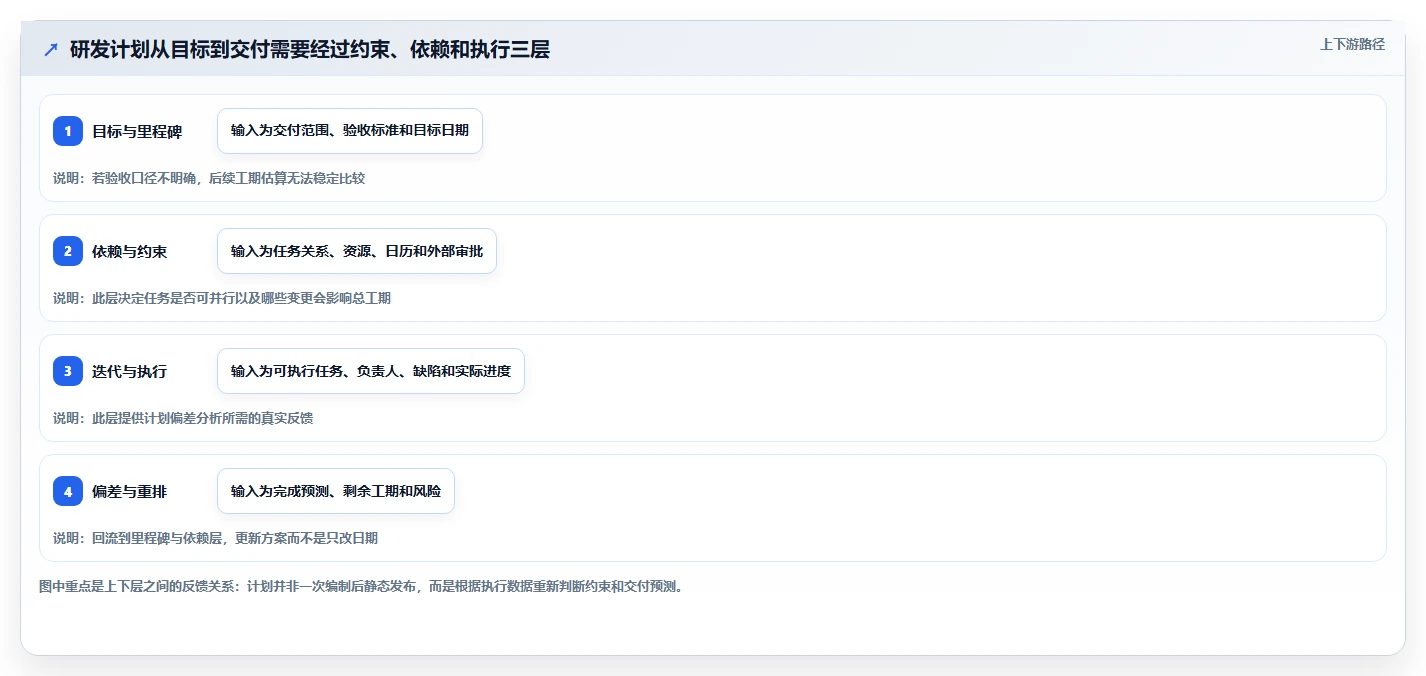Click the 输入为任务关系、资源、日历和外部审批 chip

357,251
